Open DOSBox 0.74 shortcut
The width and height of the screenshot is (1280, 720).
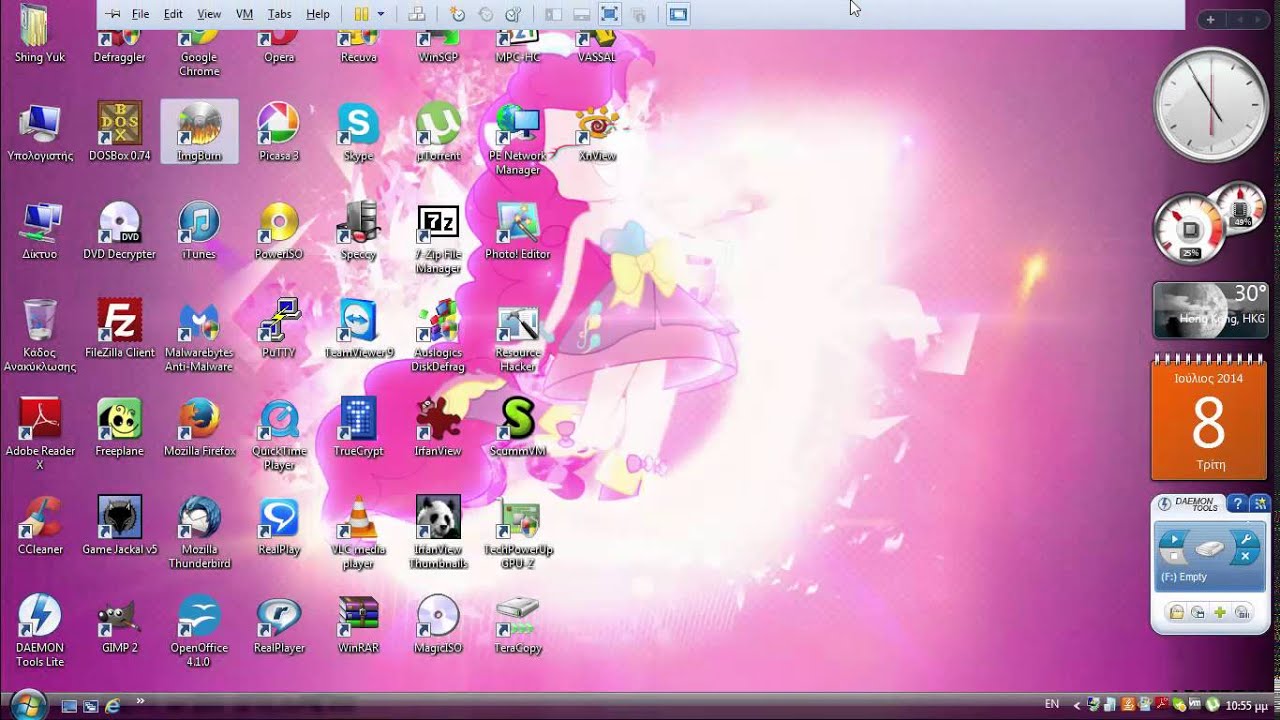119,131
